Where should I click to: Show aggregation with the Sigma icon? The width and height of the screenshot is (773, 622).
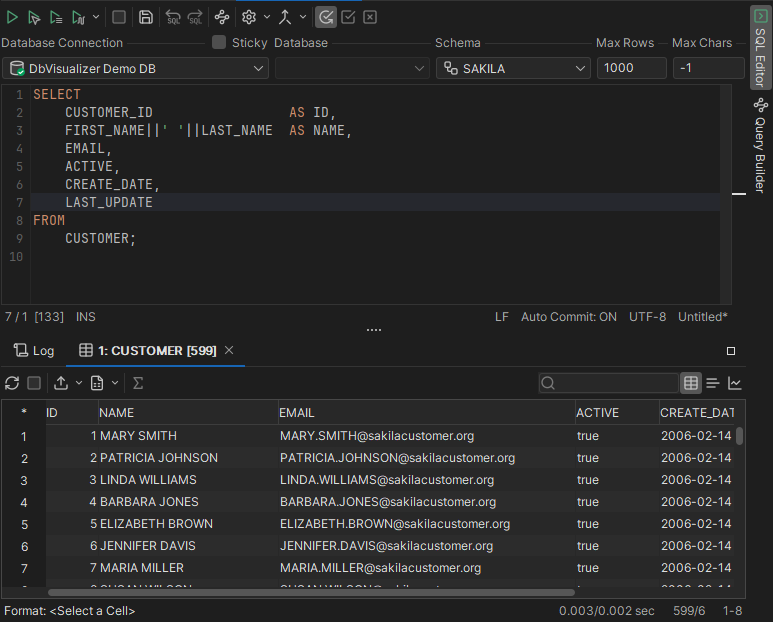[138, 383]
